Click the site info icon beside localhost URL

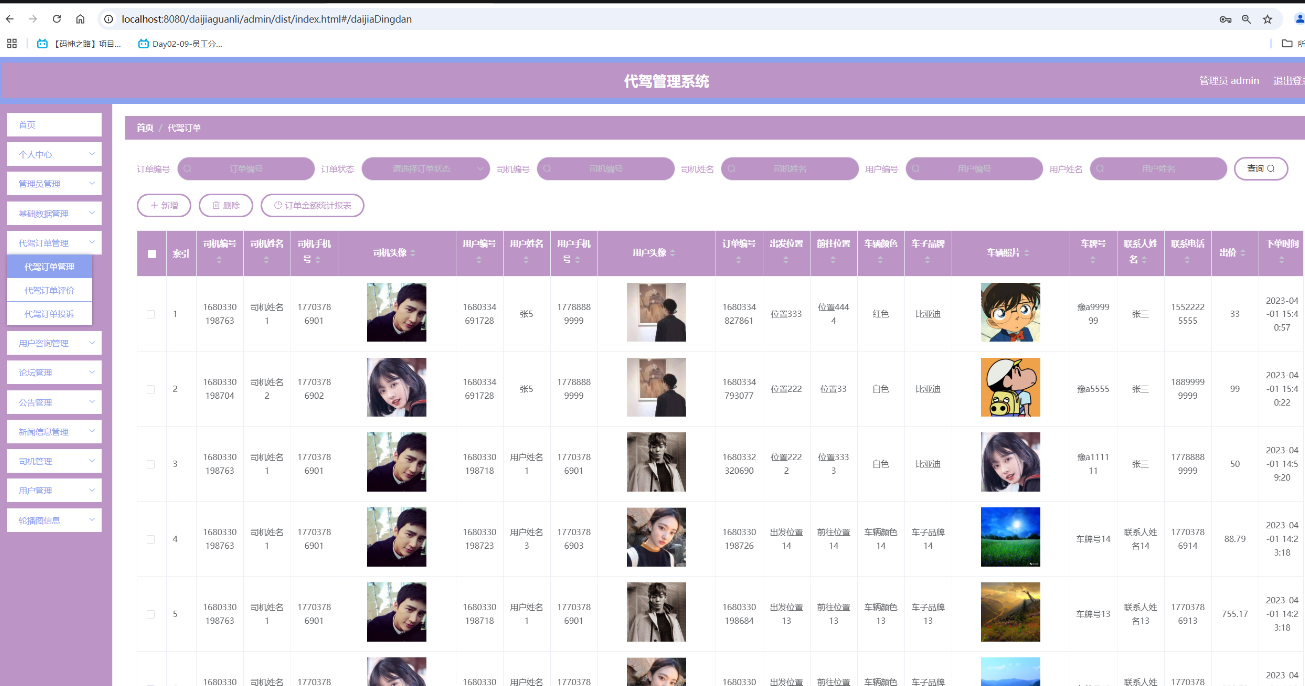click(x=108, y=19)
